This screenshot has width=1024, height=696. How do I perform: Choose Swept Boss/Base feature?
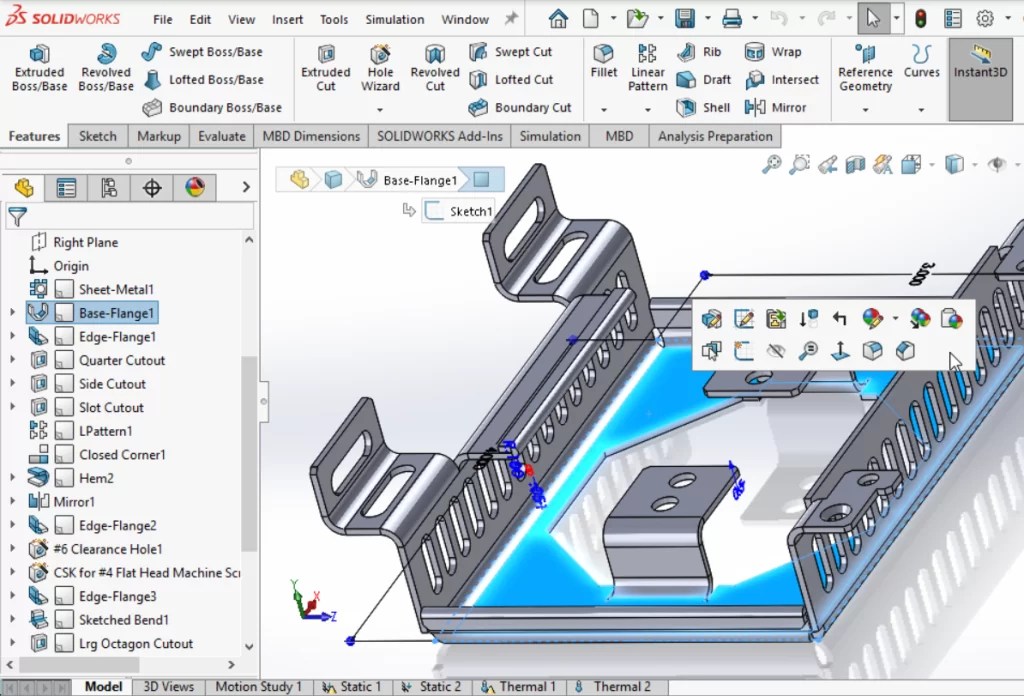coord(202,52)
